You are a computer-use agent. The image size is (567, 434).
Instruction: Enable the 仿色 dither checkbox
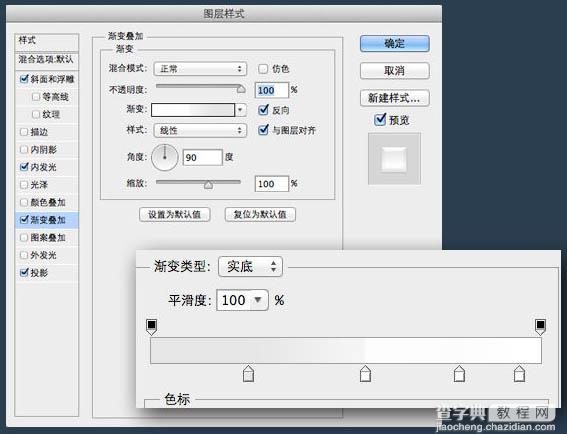[x=263, y=69]
